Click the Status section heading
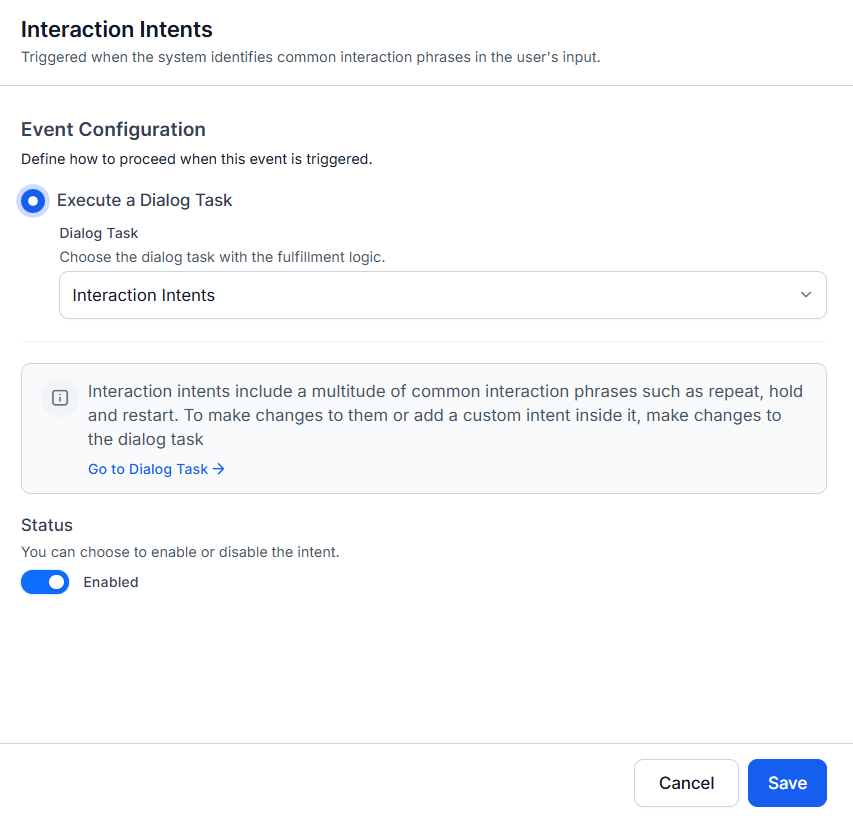This screenshot has width=853, height=820. (47, 525)
